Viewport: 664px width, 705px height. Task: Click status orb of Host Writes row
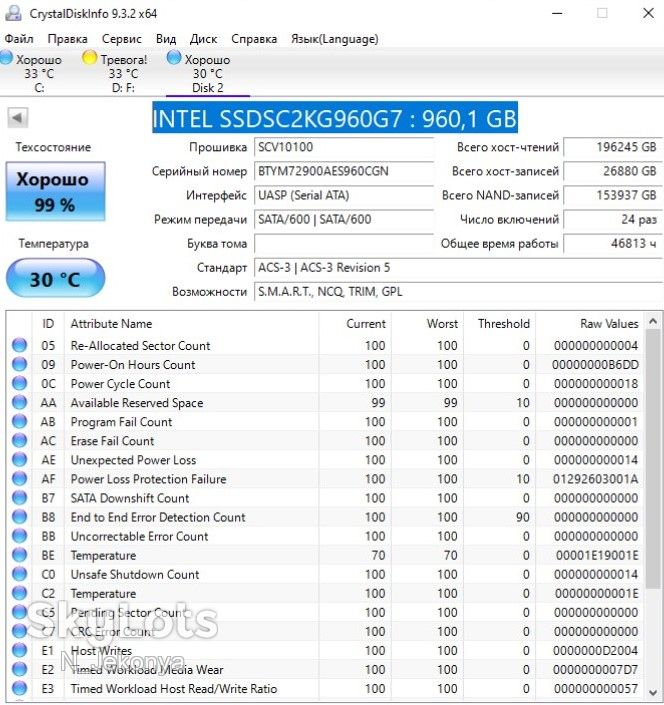pyautogui.click(x=19, y=650)
